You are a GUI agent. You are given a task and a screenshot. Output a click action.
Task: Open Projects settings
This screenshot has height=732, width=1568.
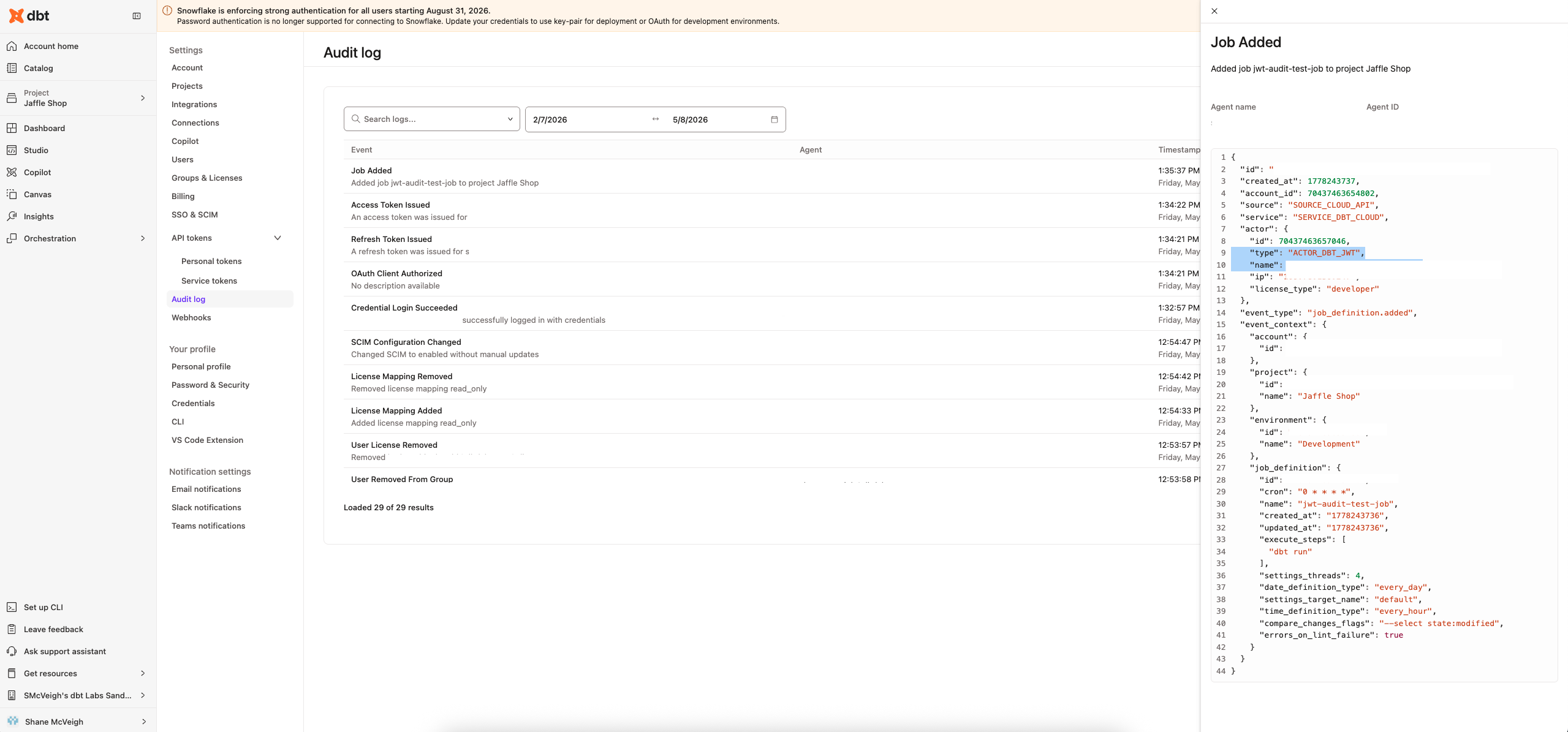pos(187,86)
